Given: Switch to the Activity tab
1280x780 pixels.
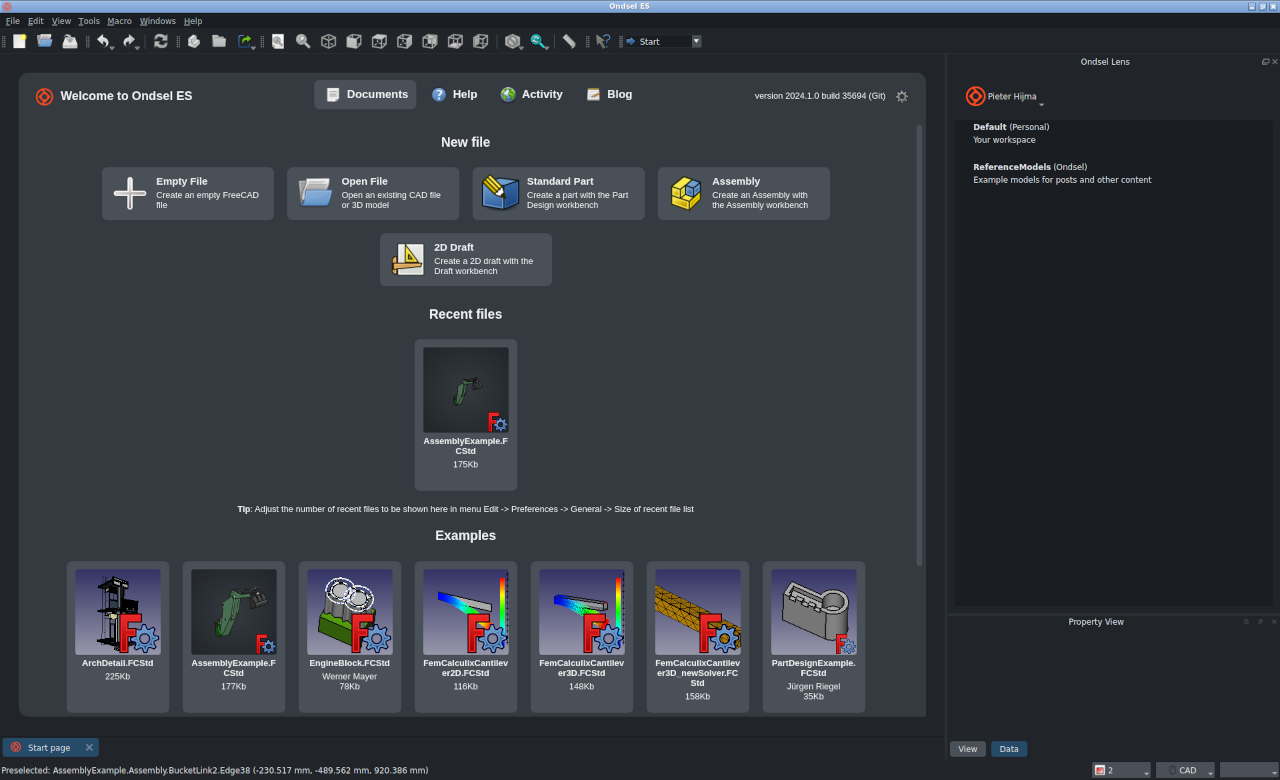Looking at the screenshot, I should [x=531, y=94].
